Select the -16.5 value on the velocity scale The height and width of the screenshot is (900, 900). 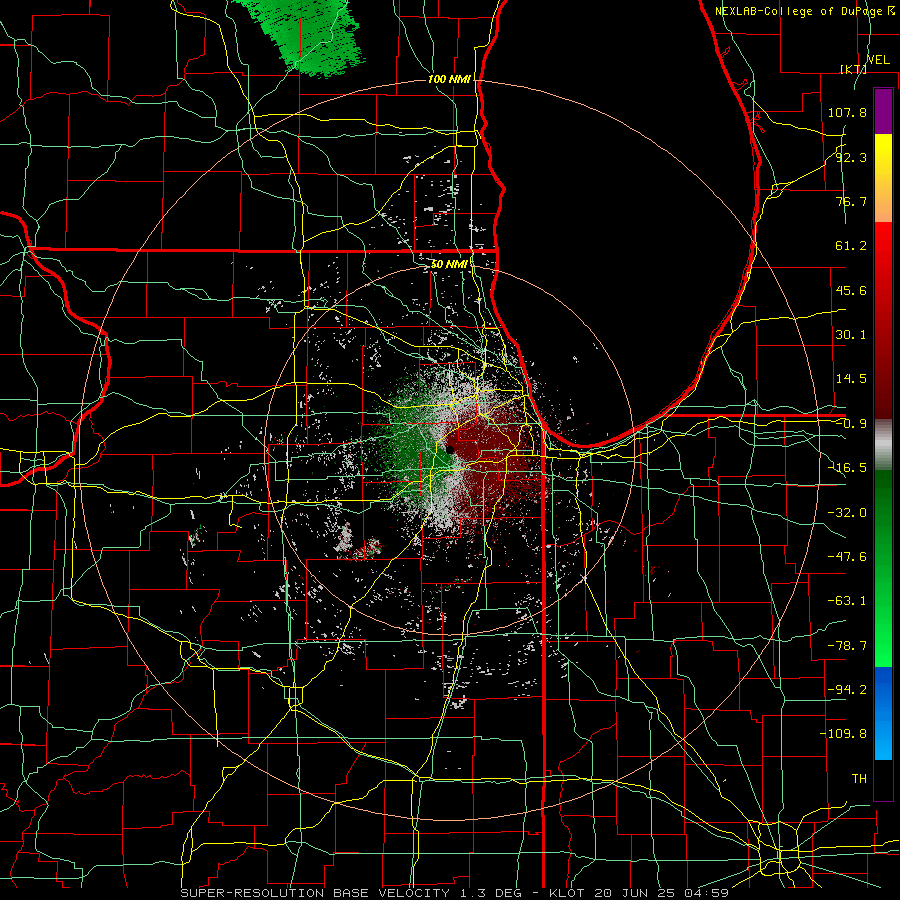tap(847, 468)
